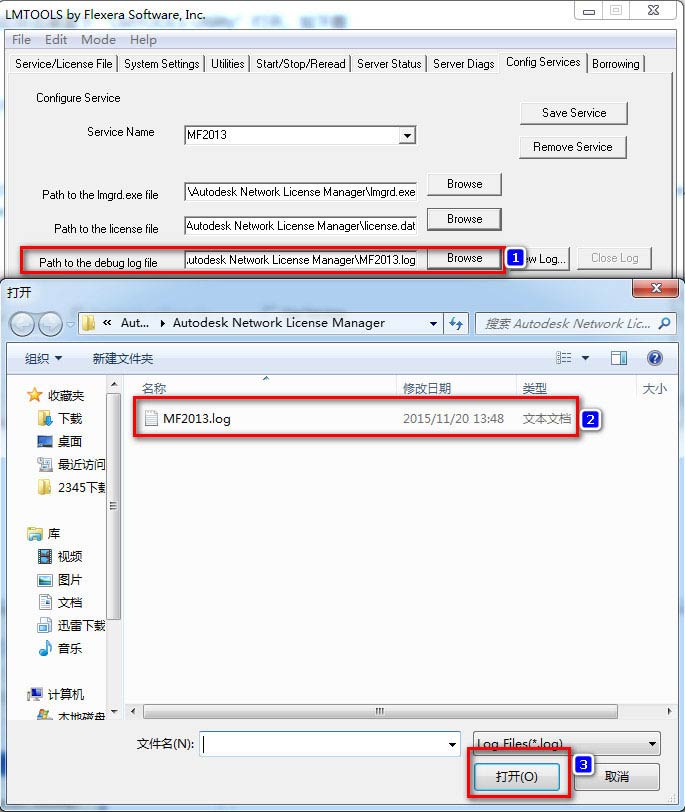Open the 组织 organize dropdown
This screenshot has height=812, width=685.
tap(43, 358)
